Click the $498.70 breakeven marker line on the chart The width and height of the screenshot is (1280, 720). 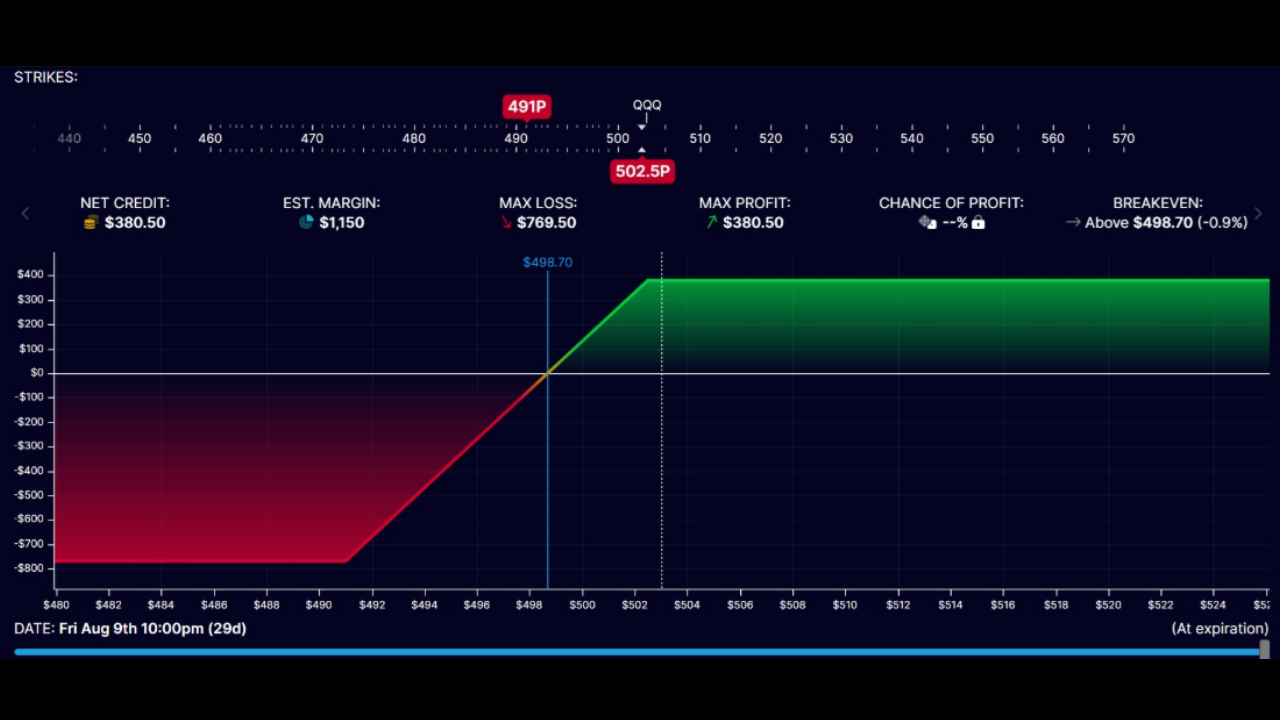[548, 420]
